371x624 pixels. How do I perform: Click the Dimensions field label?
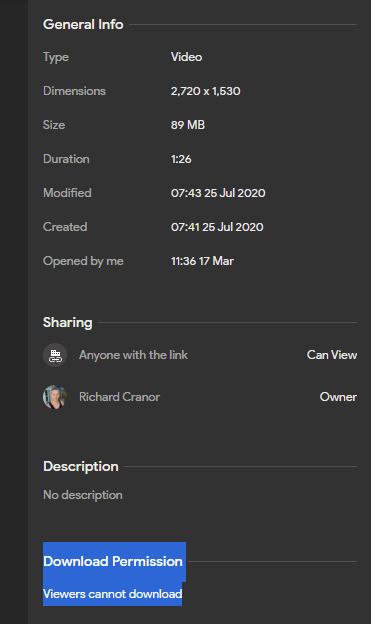pos(74,91)
